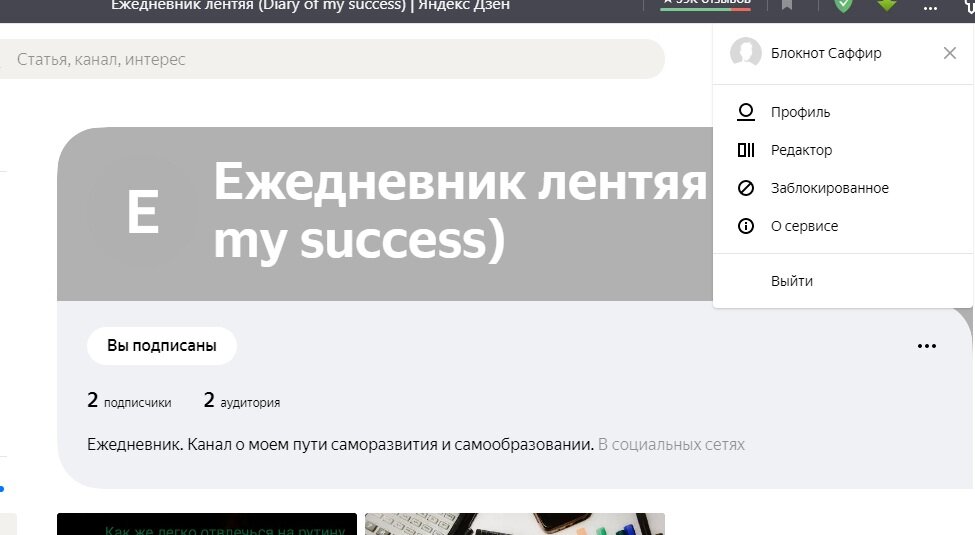This screenshot has width=975, height=535.
Task: Open the browser three-dots menu
Action: click(930, 7)
